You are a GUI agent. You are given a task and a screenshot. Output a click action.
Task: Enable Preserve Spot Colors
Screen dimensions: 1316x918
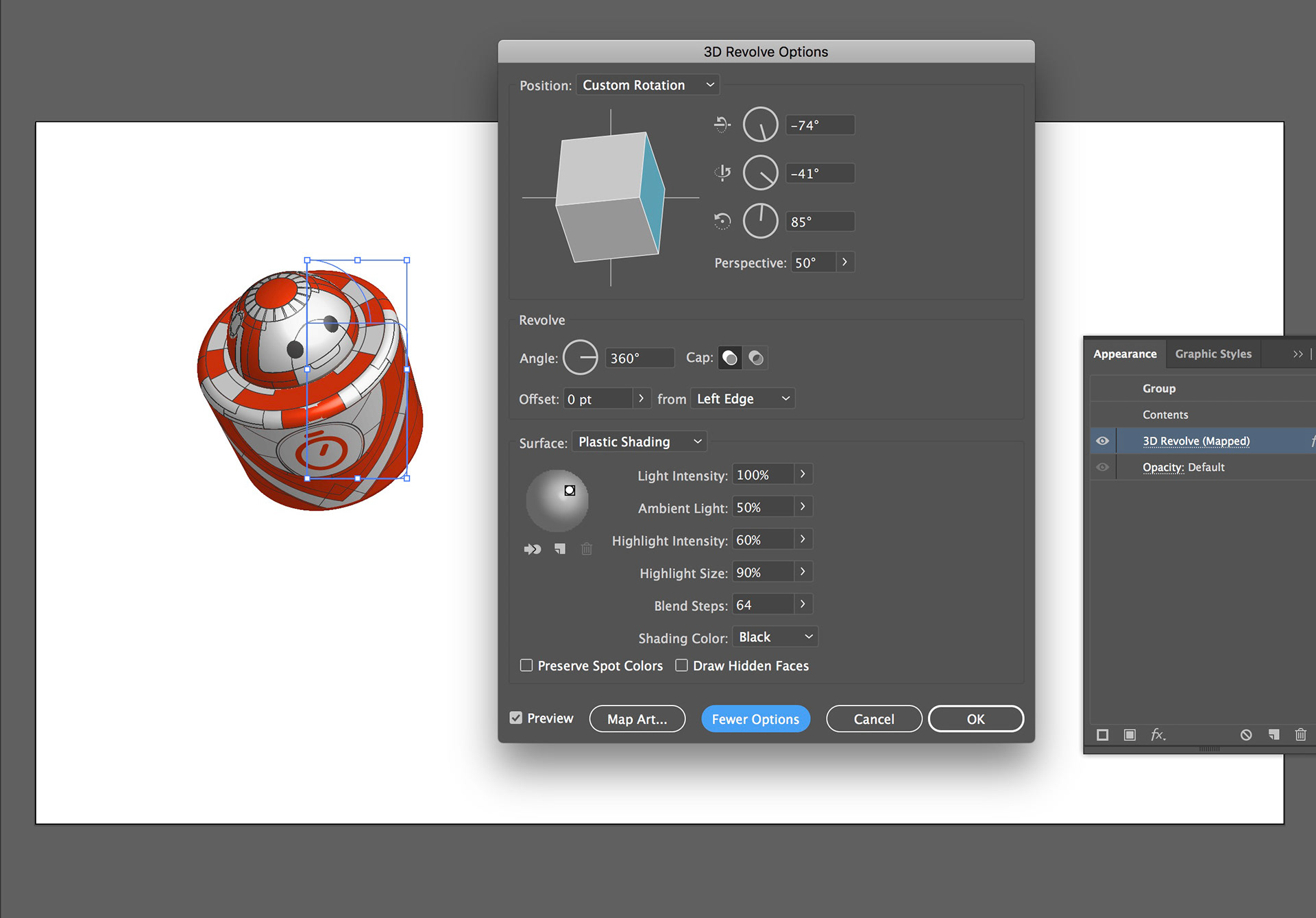(x=526, y=666)
